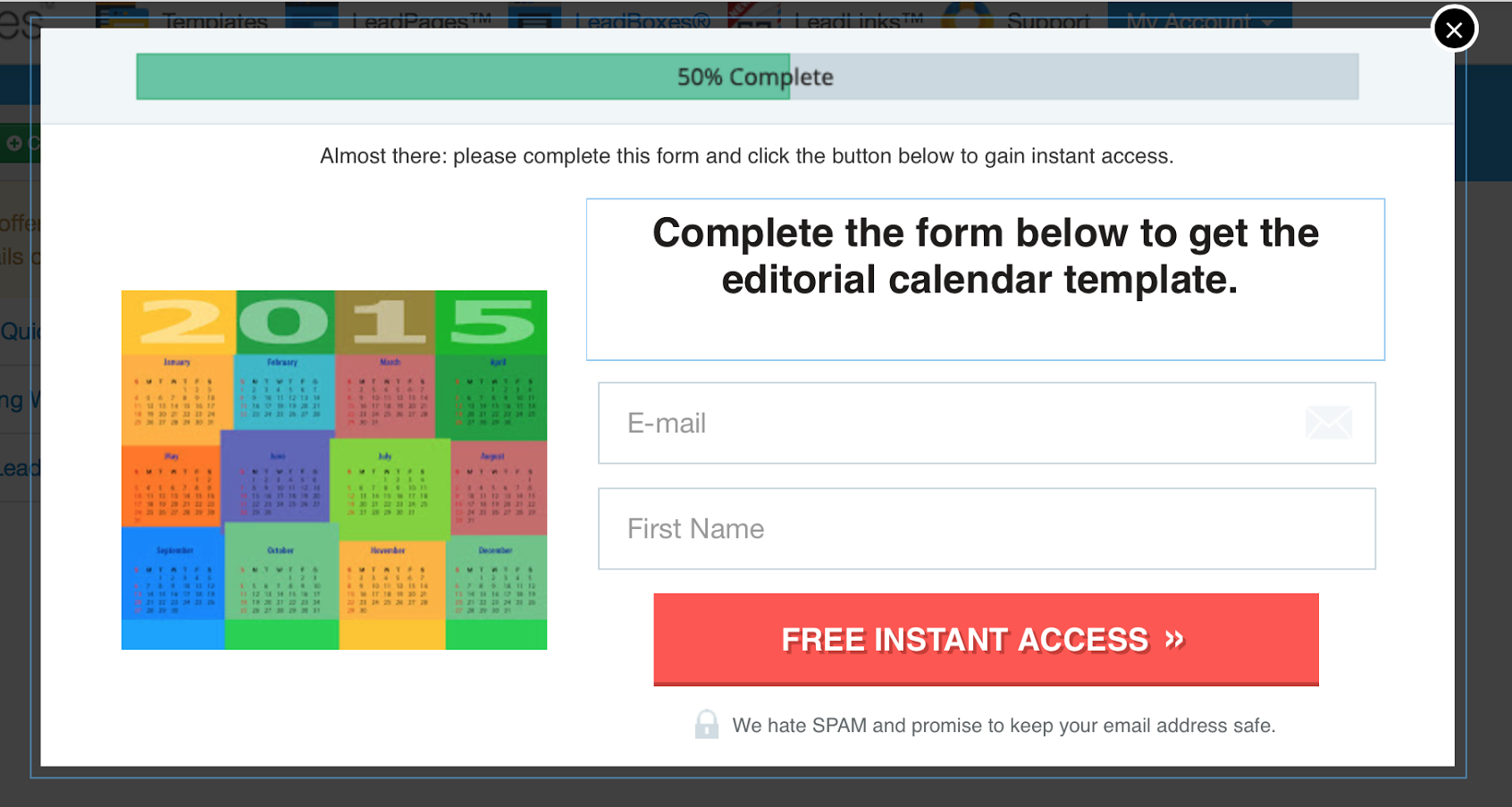Focus the E-mail input field

(987, 423)
